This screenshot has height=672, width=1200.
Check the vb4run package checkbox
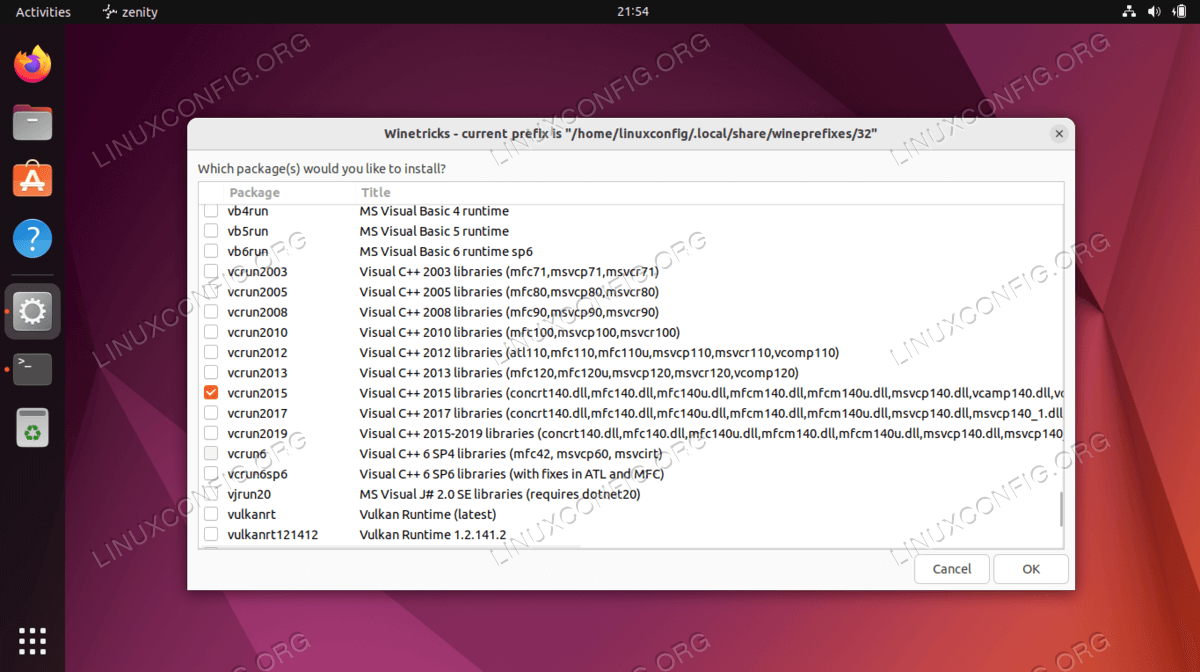point(211,211)
